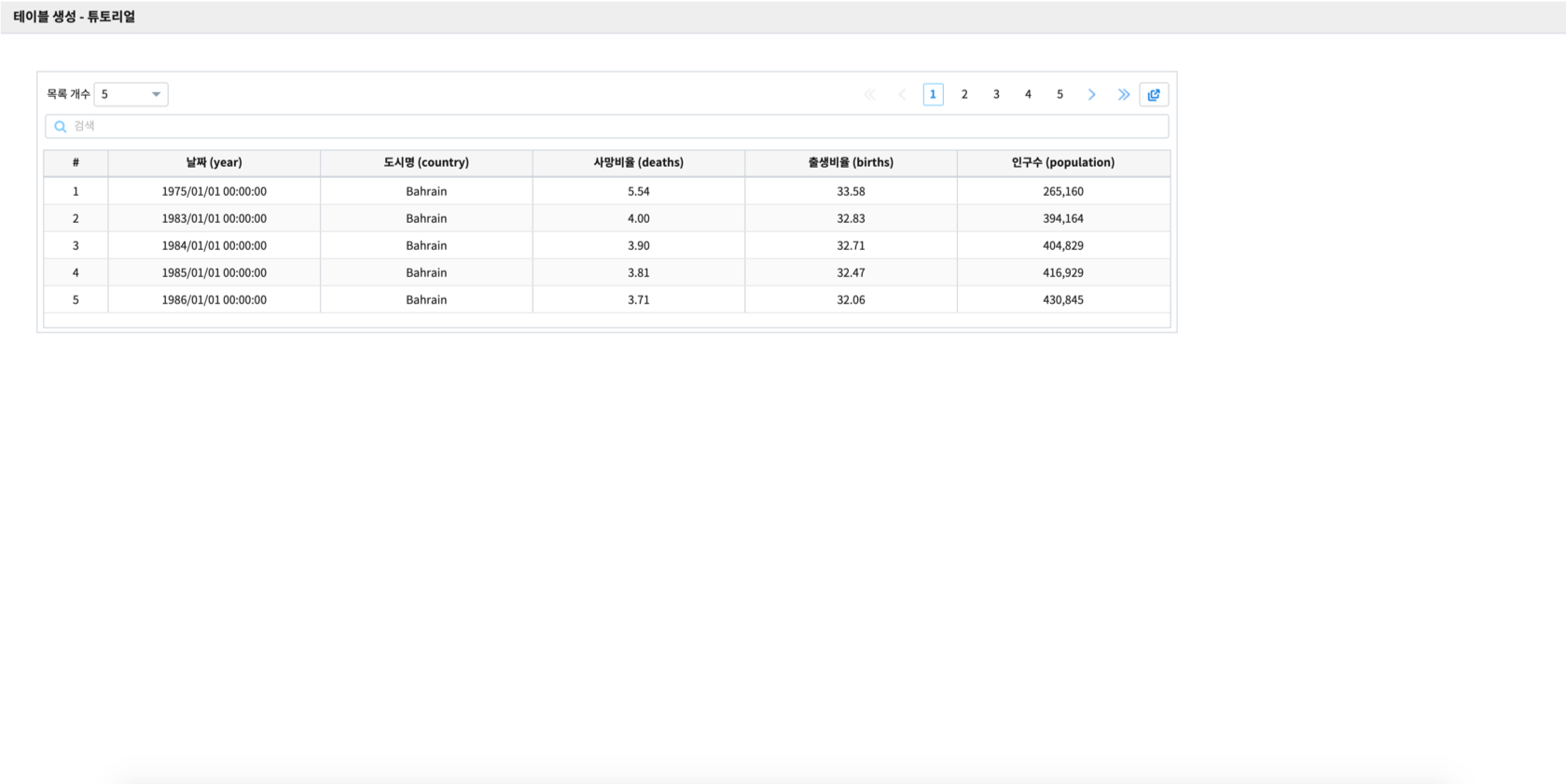Select the 1975/01/01 00:00:00 cell
1566x784 pixels.
click(x=214, y=191)
